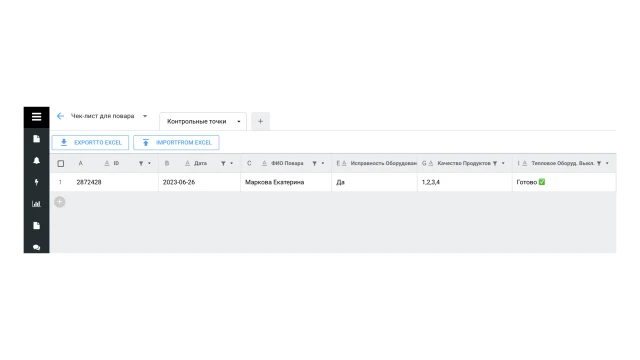Click the type icon beside ID header
The height and width of the screenshot is (360, 640).
coord(107,163)
